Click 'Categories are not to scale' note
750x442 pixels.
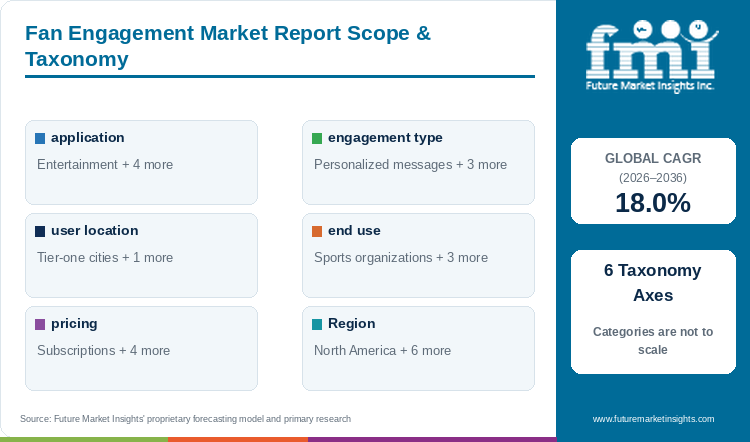tap(653, 341)
